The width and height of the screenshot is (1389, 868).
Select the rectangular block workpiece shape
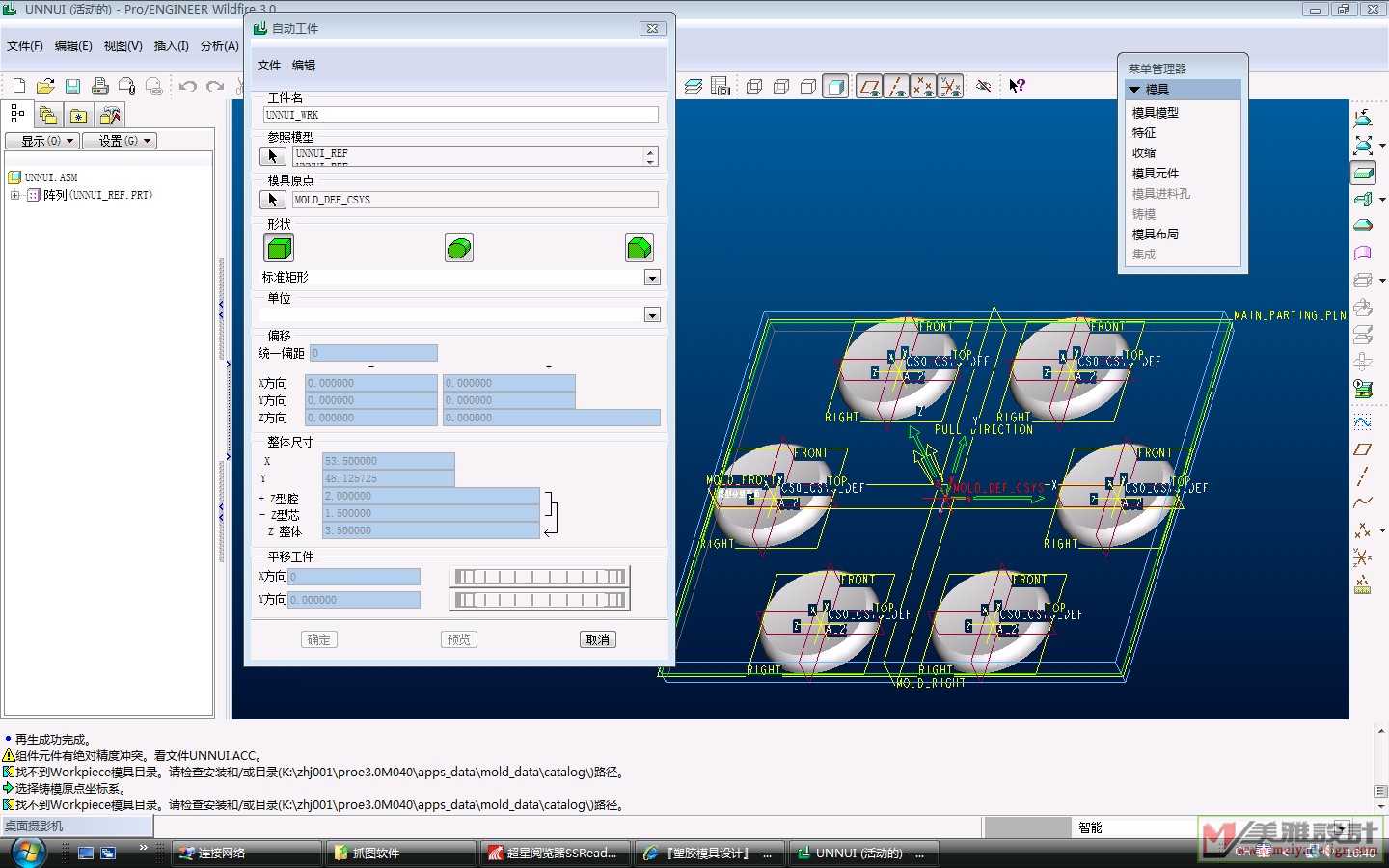click(x=279, y=249)
